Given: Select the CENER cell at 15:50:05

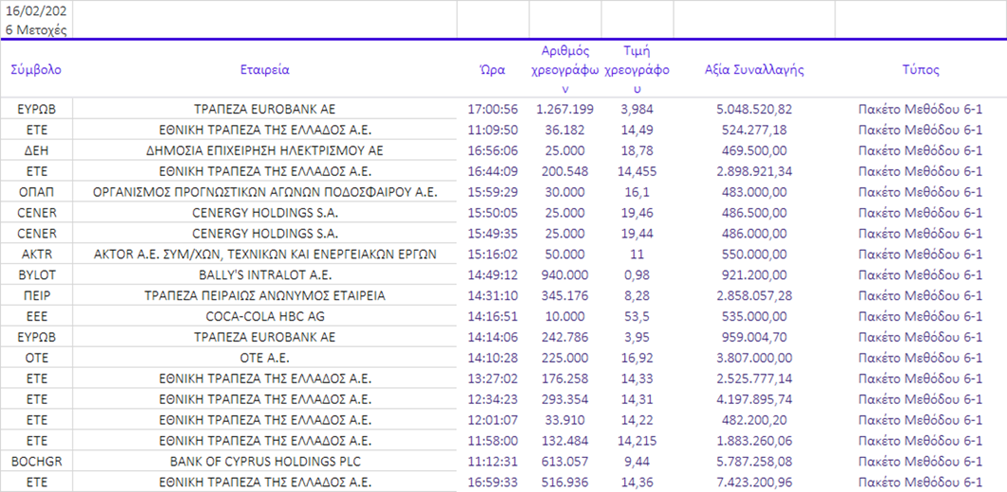Looking at the screenshot, I should tap(37, 213).
